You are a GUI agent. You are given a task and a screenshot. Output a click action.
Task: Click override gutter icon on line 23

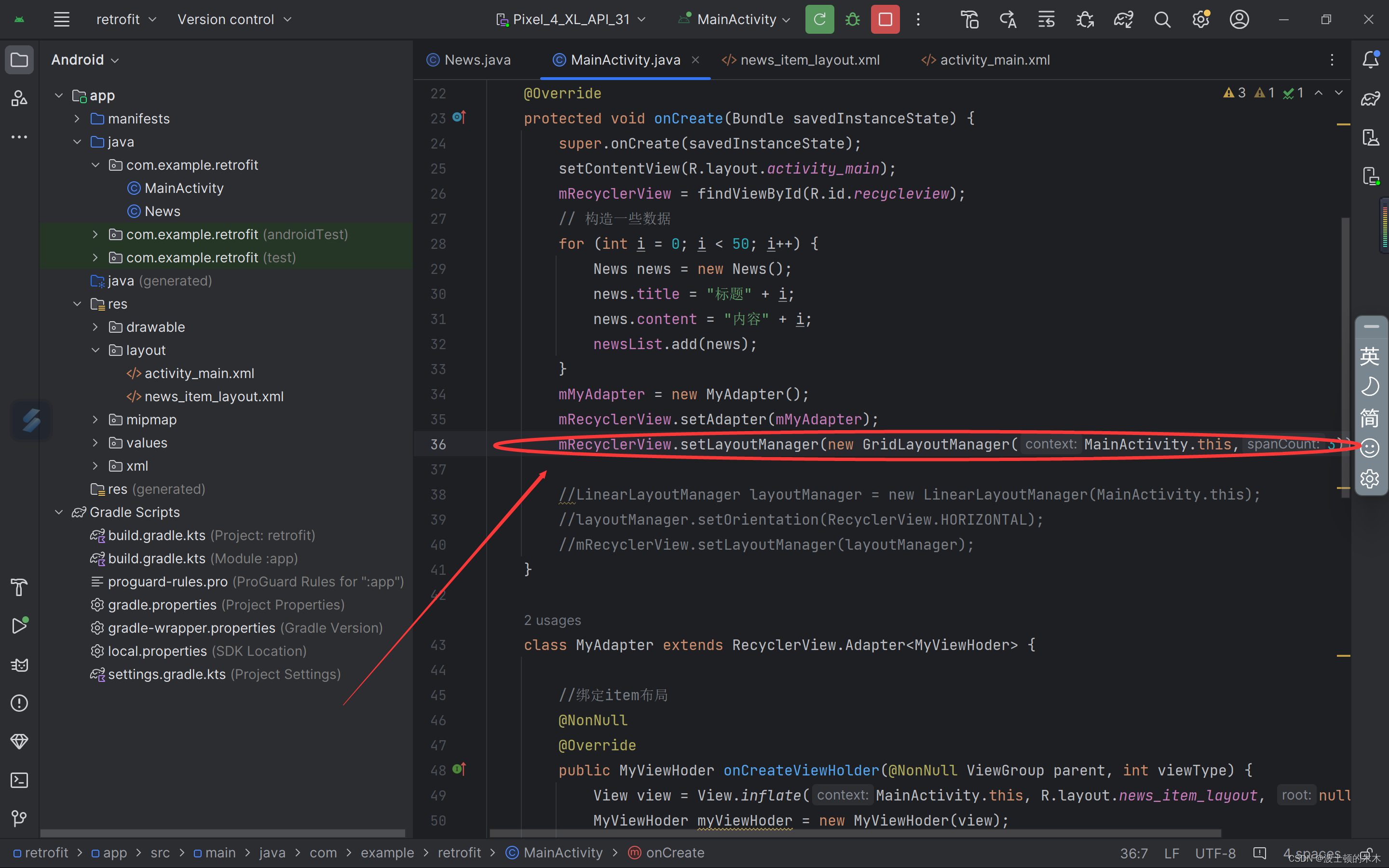pos(459,118)
